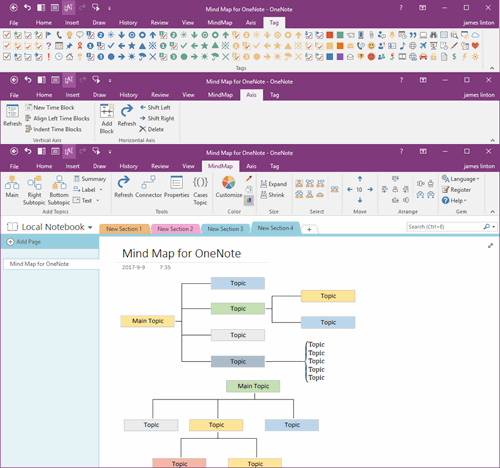
Task: Switch to the MindMap ribbon tab
Action: (220, 166)
